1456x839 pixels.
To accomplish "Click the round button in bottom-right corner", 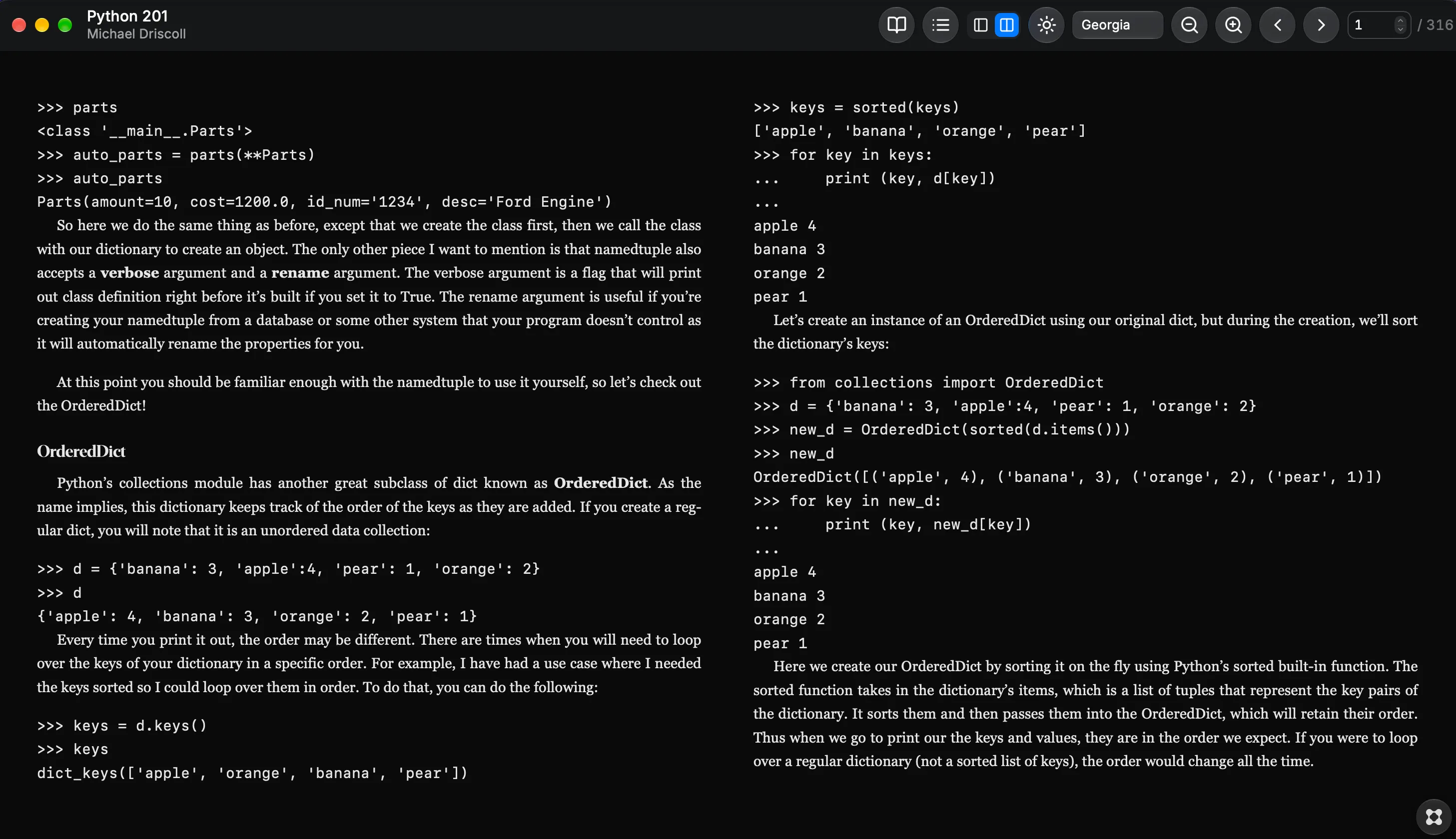I will click(x=1434, y=817).
